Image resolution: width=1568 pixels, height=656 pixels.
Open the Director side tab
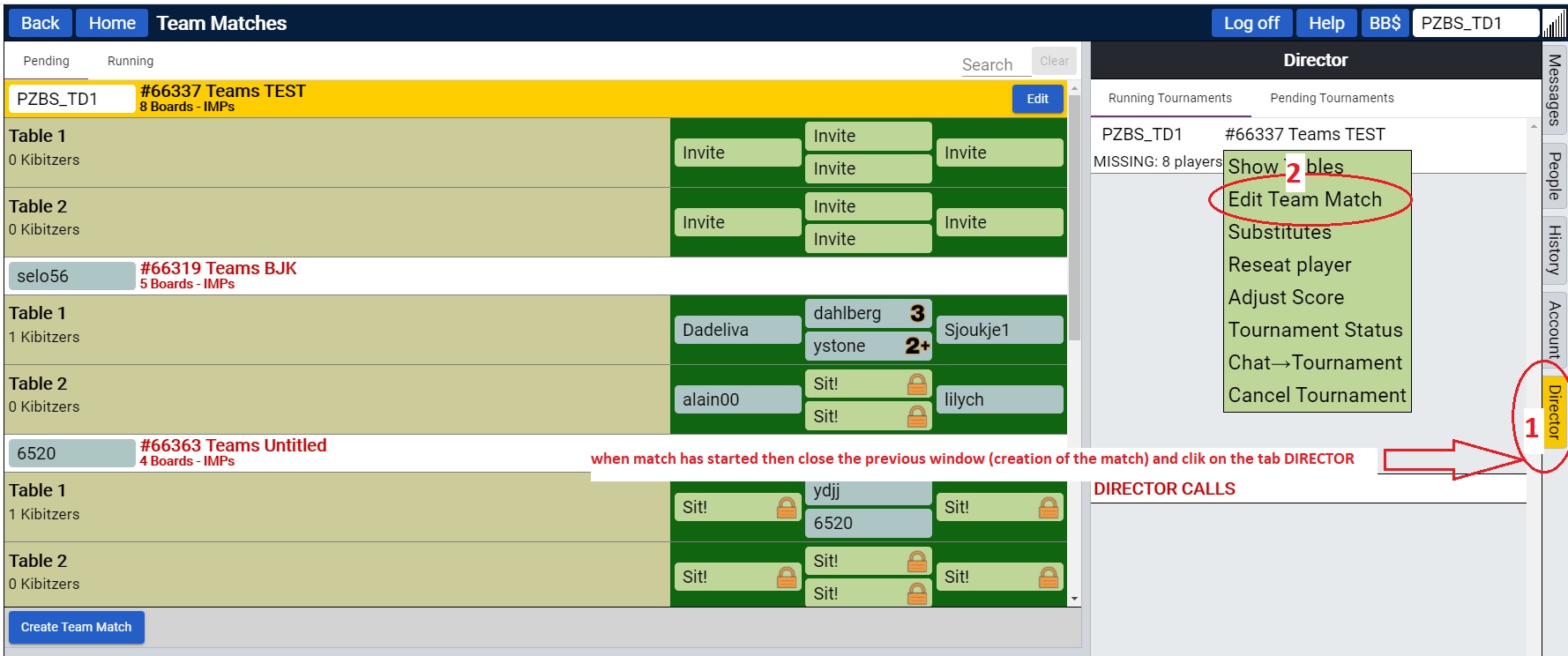[1554, 412]
